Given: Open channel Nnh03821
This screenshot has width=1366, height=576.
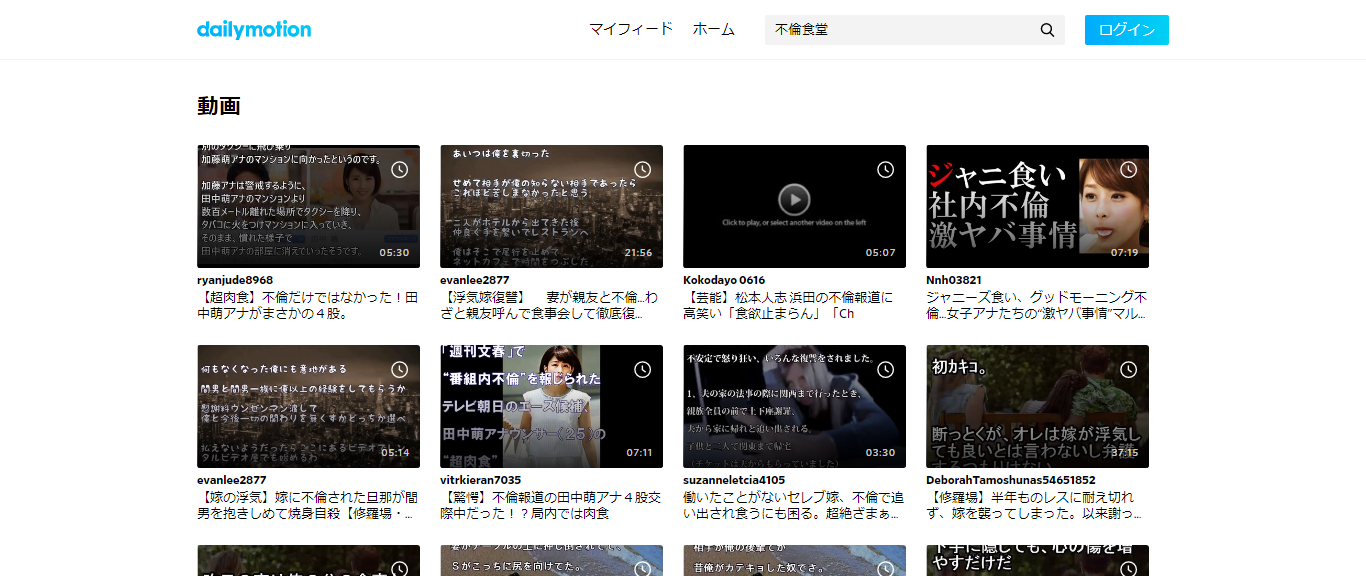Looking at the screenshot, I should tap(954, 280).
